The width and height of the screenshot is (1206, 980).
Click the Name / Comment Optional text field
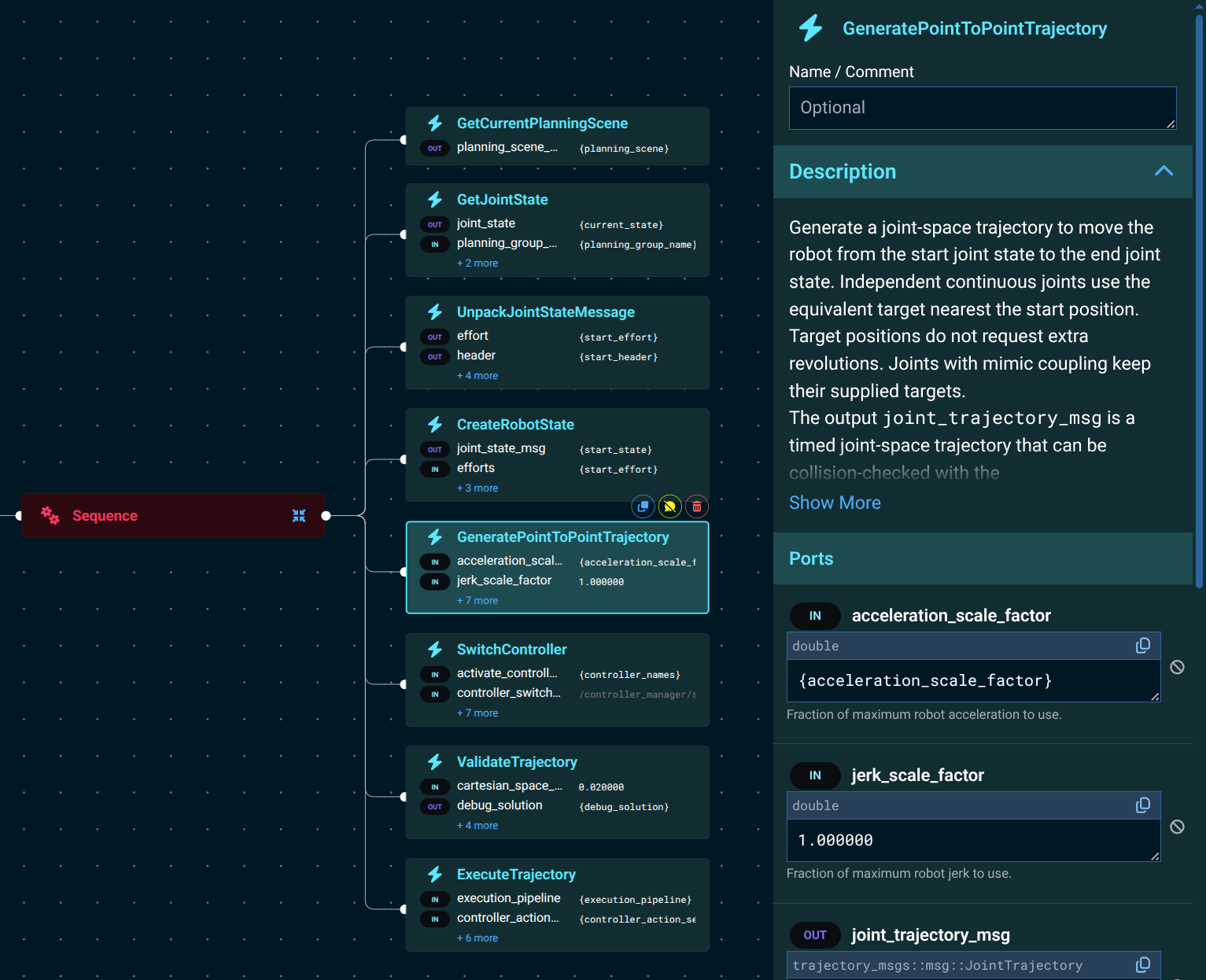click(x=983, y=108)
